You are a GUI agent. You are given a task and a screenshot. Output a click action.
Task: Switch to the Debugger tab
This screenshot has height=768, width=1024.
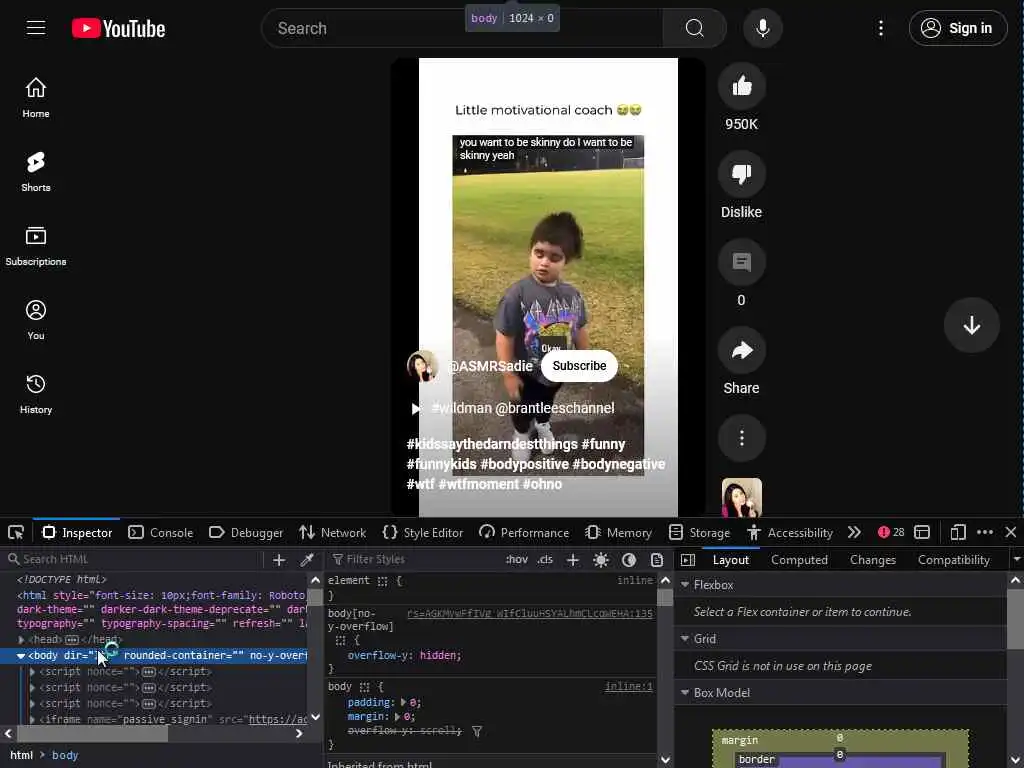click(246, 532)
